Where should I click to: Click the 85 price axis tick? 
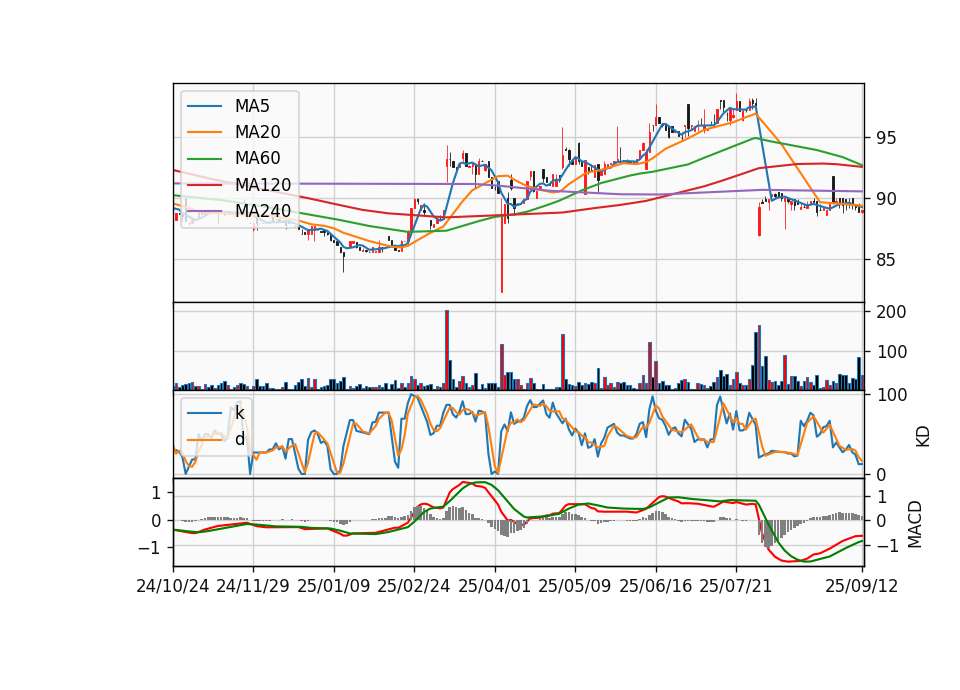[x=885, y=260]
